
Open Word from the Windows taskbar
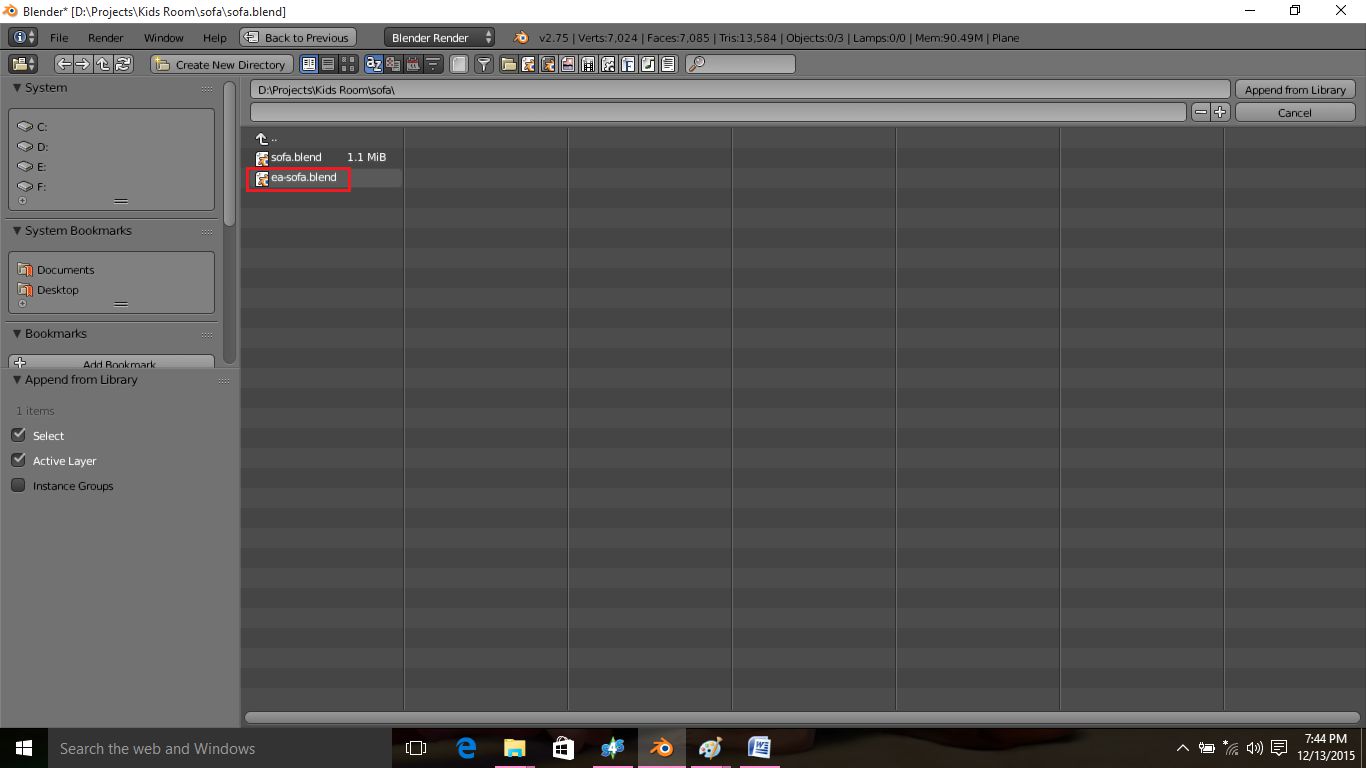pyautogui.click(x=759, y=748)
